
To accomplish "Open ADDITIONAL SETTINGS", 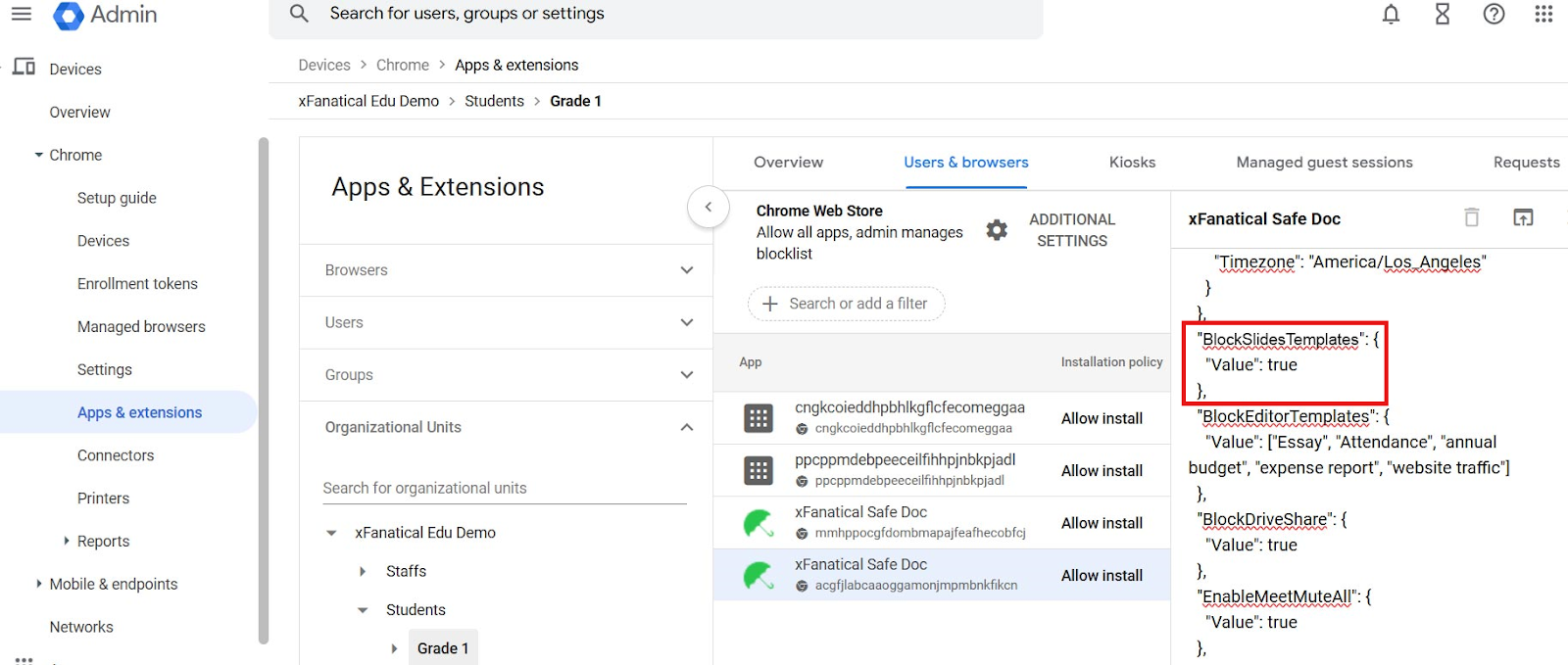I will [1072, 230].
